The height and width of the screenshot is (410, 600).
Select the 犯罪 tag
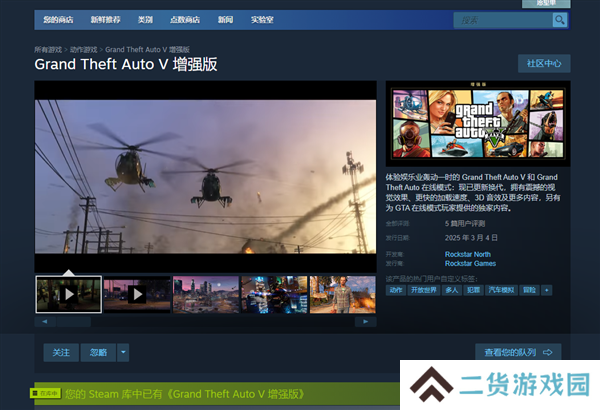(x=473, y=290)
